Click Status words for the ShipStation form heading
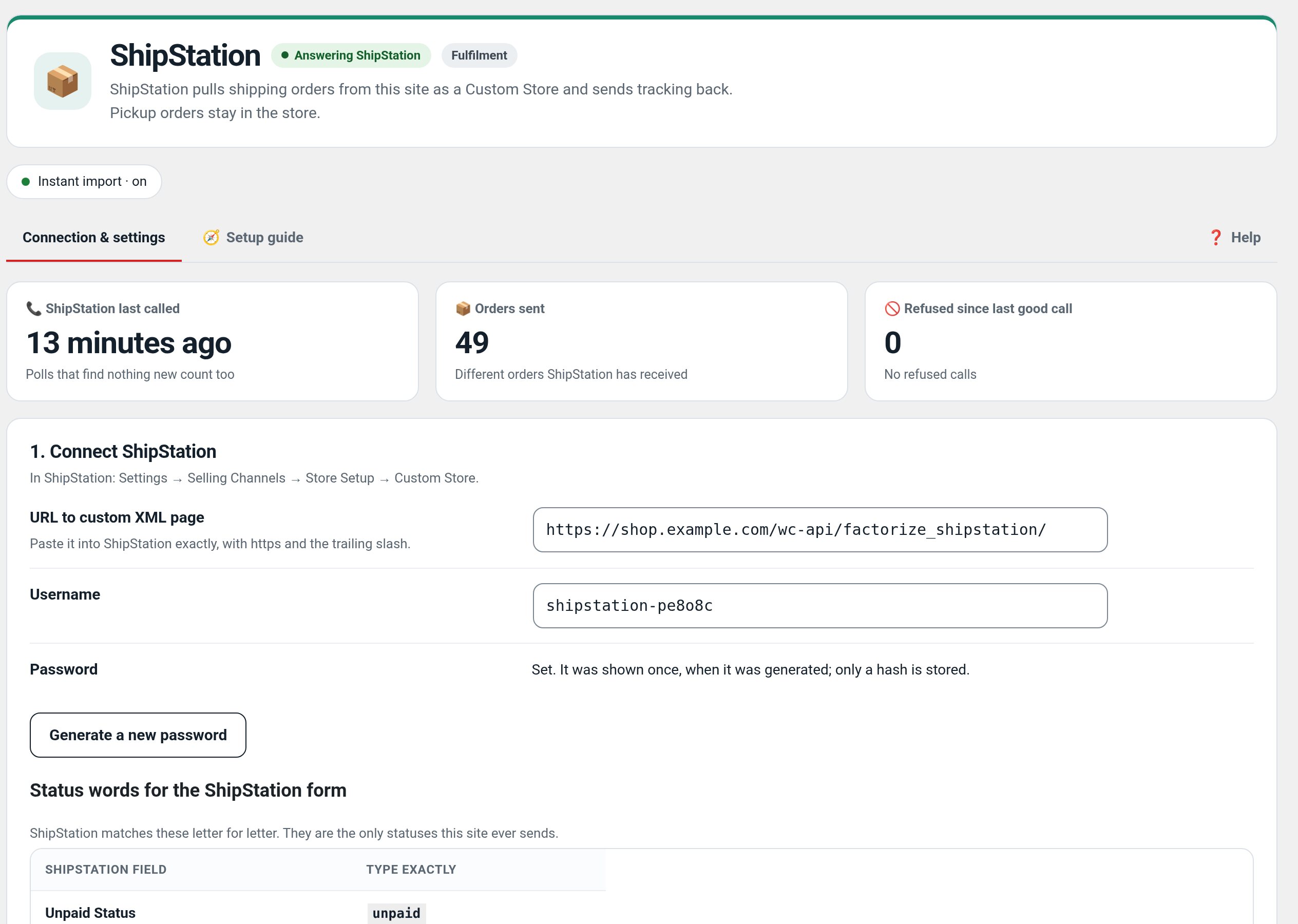Image resolution: width=1298 pixels, height=924 pixels. [x=188, y=791]
